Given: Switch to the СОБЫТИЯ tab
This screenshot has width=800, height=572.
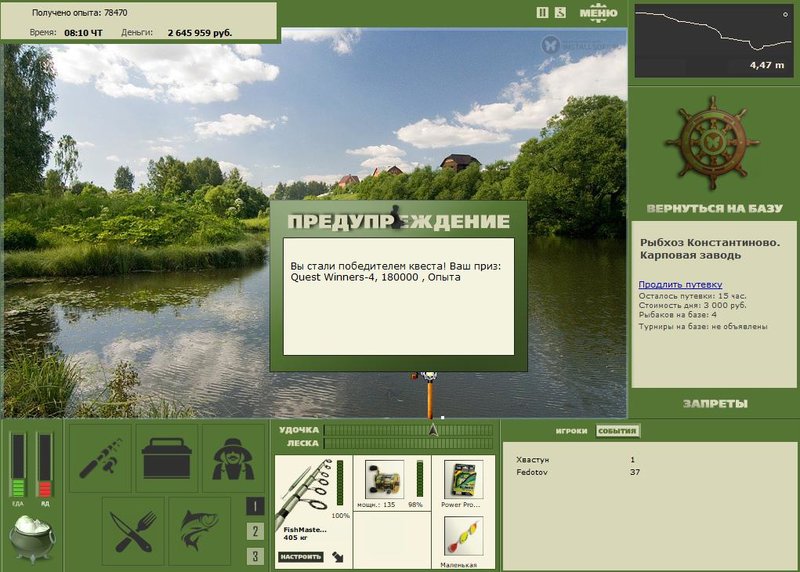Looking at the screenshot, I should (617, 431).
